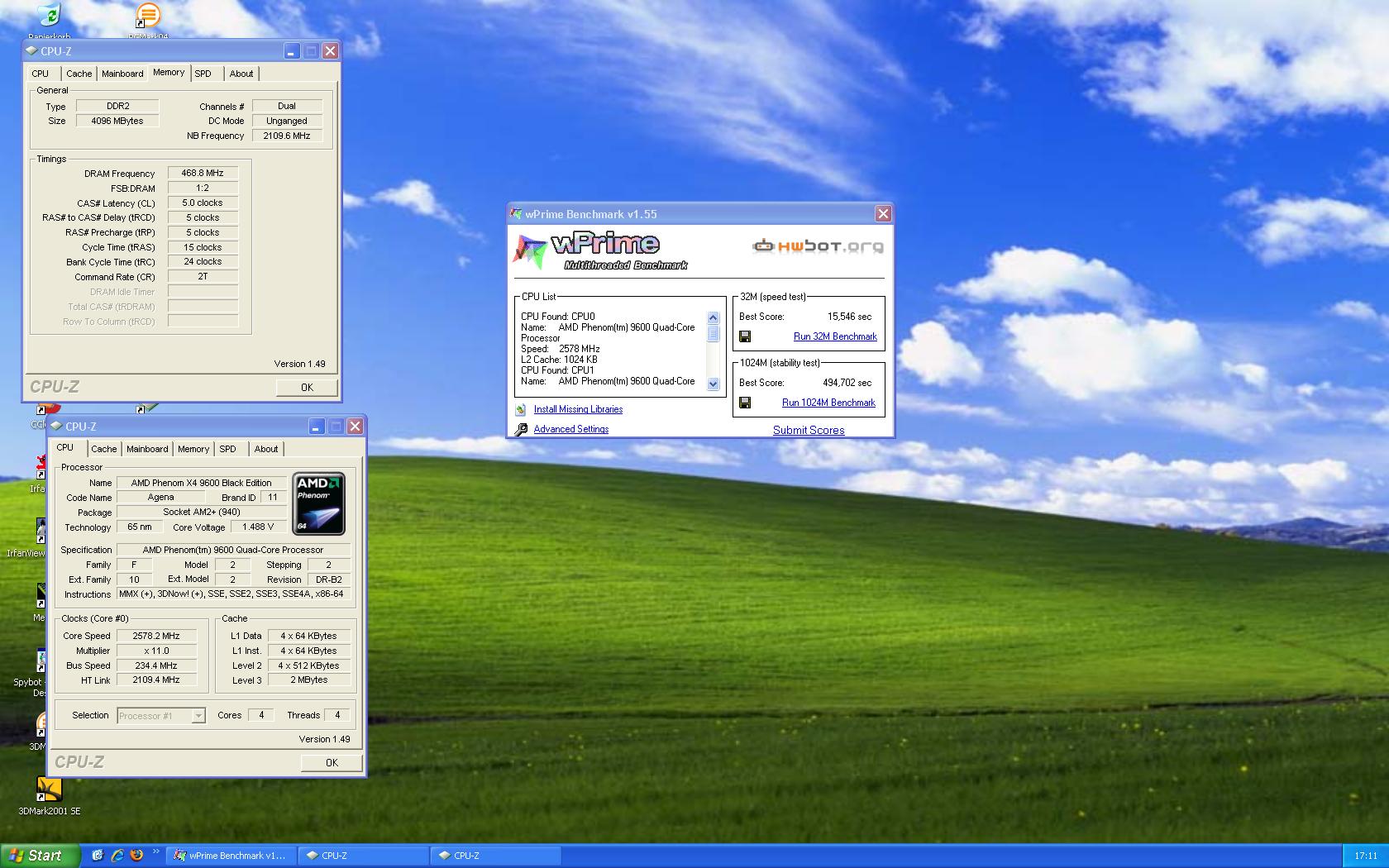This screenshot has height=868, width=1389.
Task: Click the save icon beside Run 32M Benchmark
Action: point(745,336)
